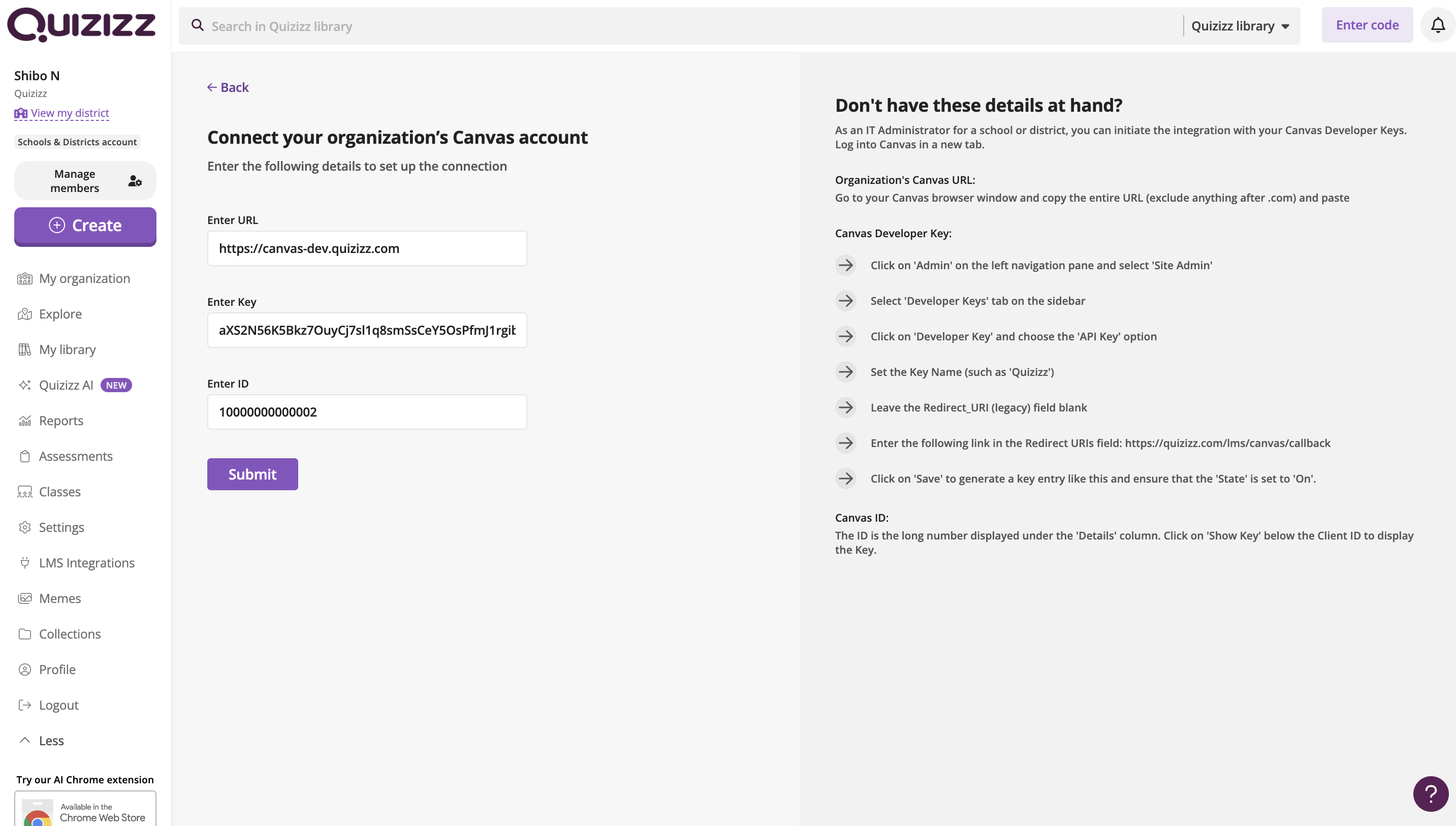Focus the Enter URL field

pyautogui.click(x=367, y=248)
